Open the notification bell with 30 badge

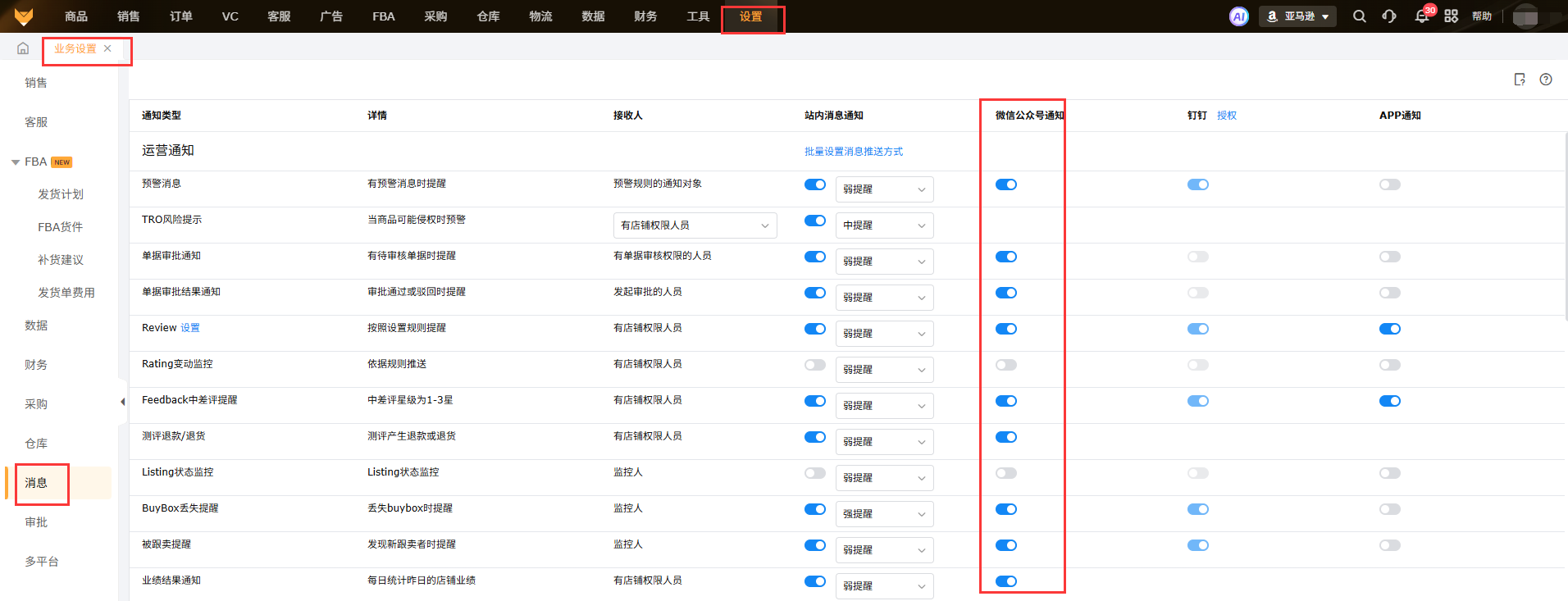click(x=1422, y=16)
